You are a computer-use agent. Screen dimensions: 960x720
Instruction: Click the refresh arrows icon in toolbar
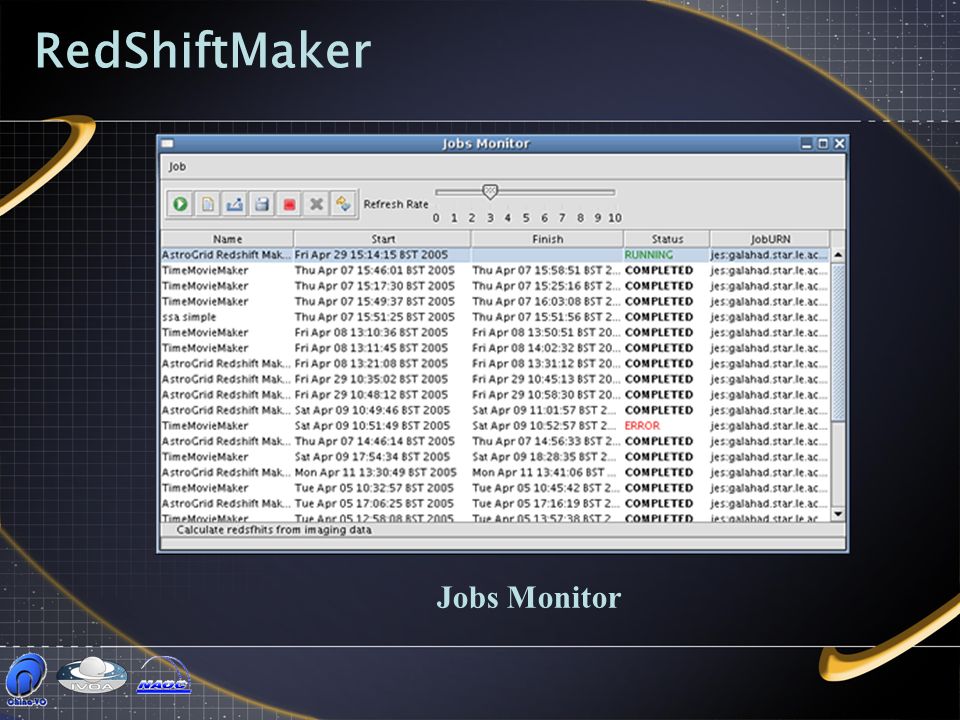(x=343, y=204)
